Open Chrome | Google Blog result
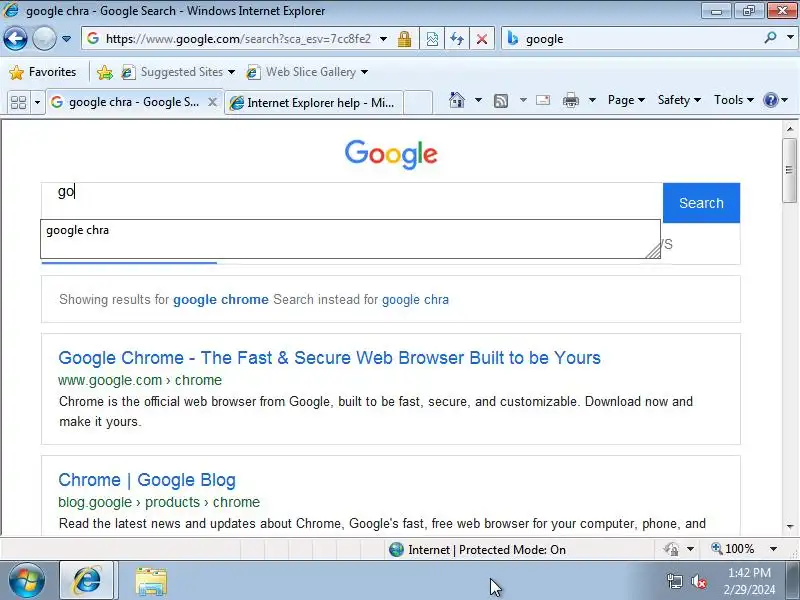This screenshot has height=600, width=800. (x=147, y=480)
